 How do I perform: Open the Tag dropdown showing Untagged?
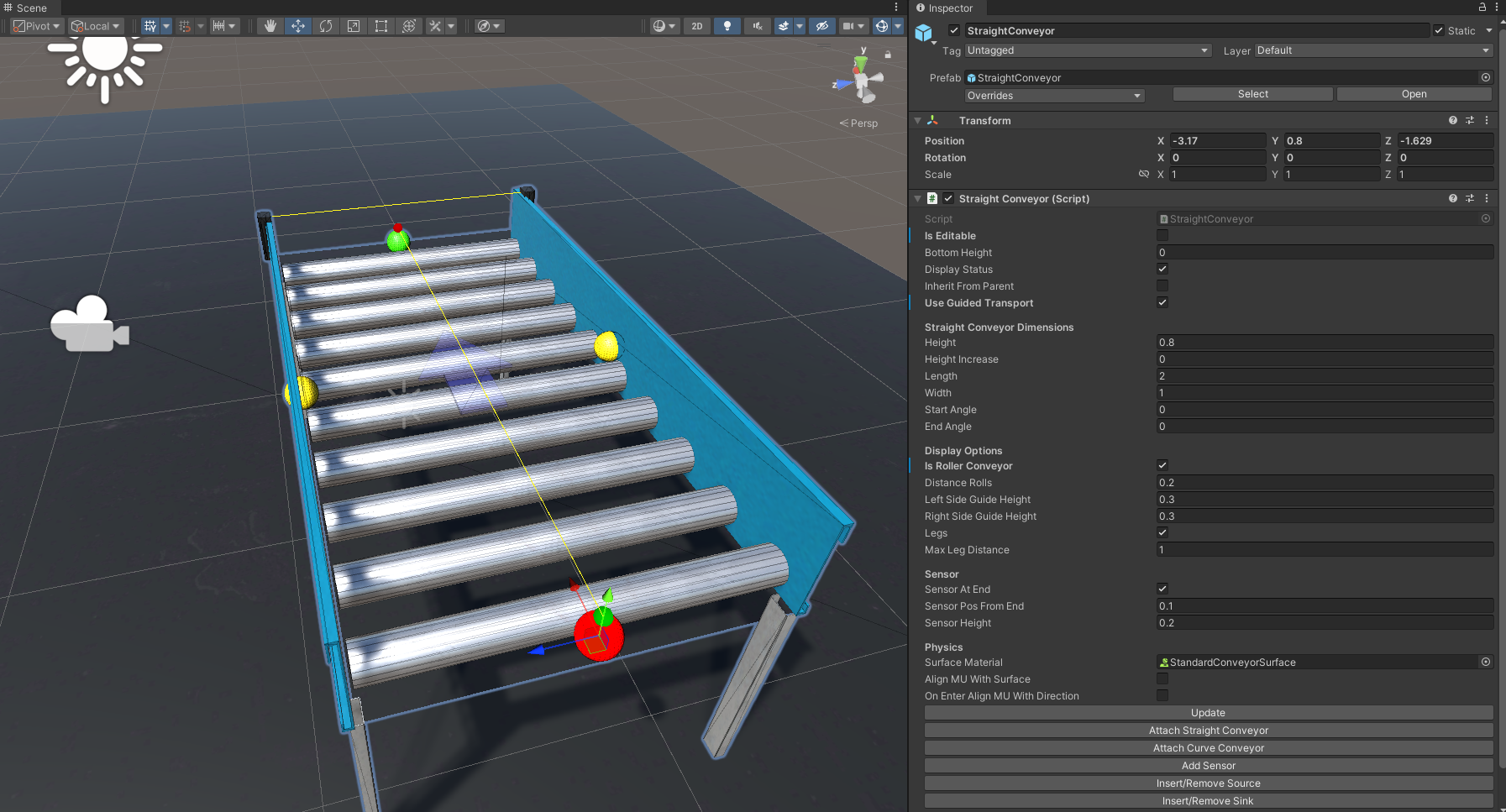[x=1087, y=50]
